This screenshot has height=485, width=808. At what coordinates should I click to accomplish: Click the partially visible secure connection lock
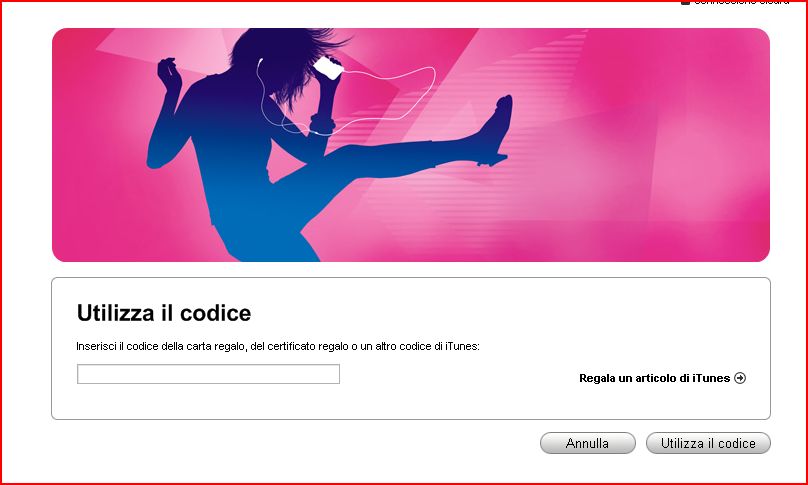[685, 2]
